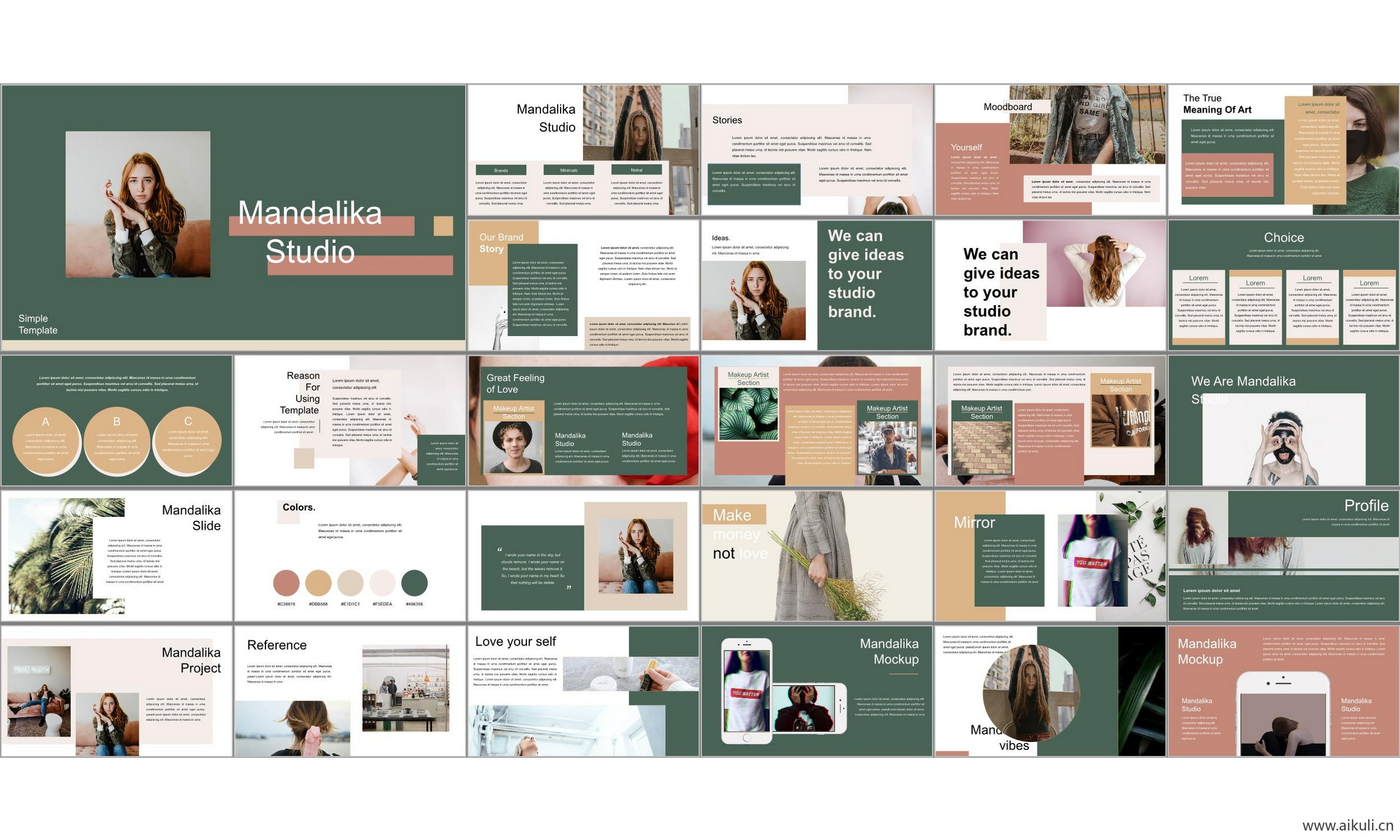Screen dimensions: 1400x840
Task: Open the Make money not love slide
Action: (x=816, y=556)
